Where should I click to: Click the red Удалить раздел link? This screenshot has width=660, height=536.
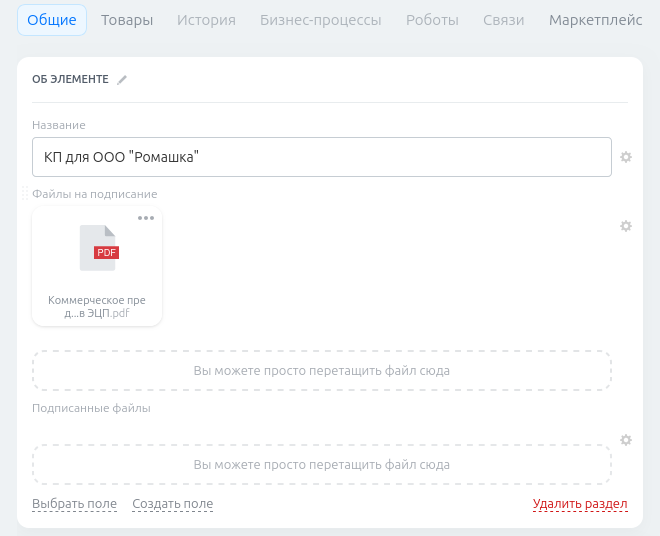click(x=580, y=504)
